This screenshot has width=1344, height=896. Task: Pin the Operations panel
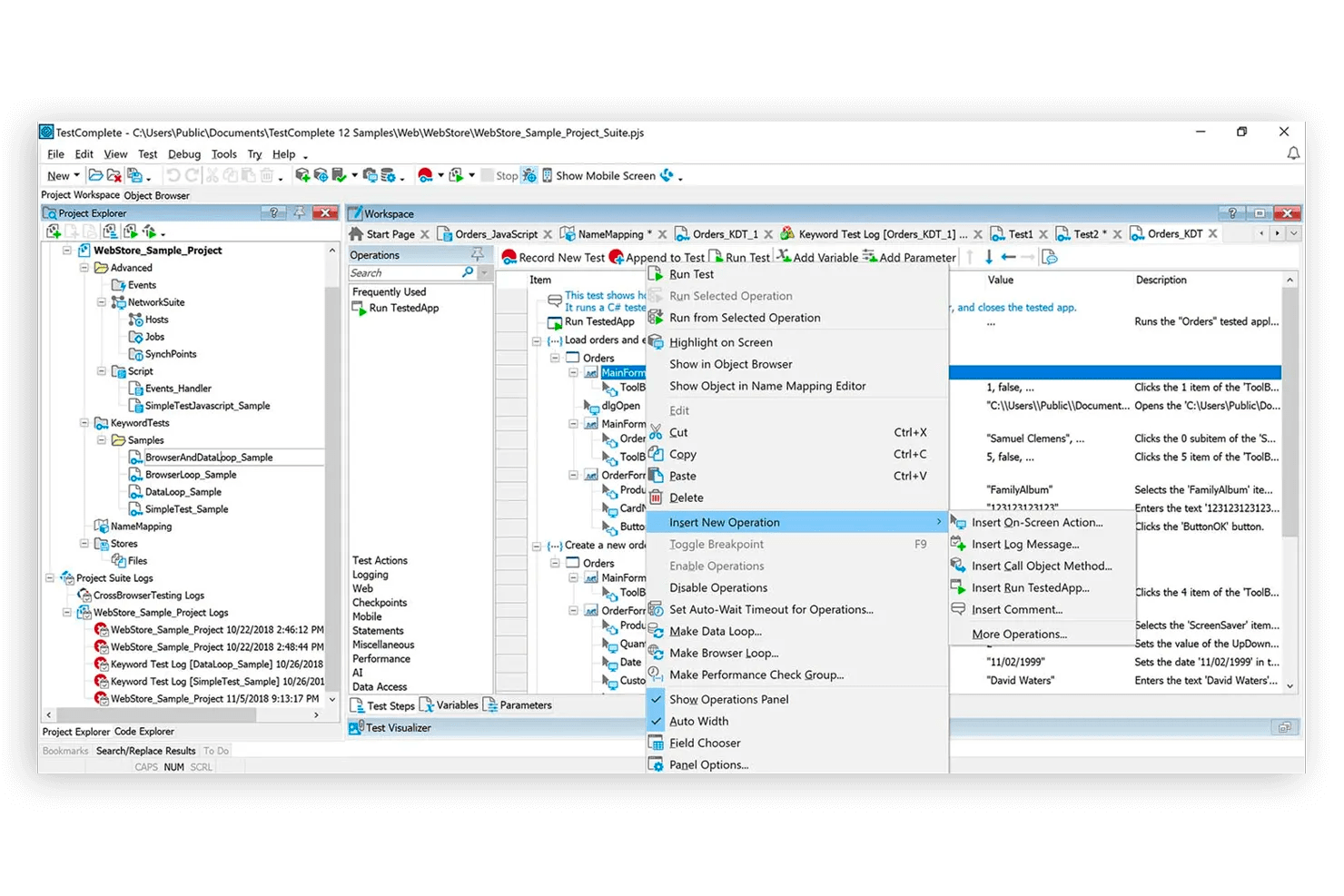pos(479,254)
